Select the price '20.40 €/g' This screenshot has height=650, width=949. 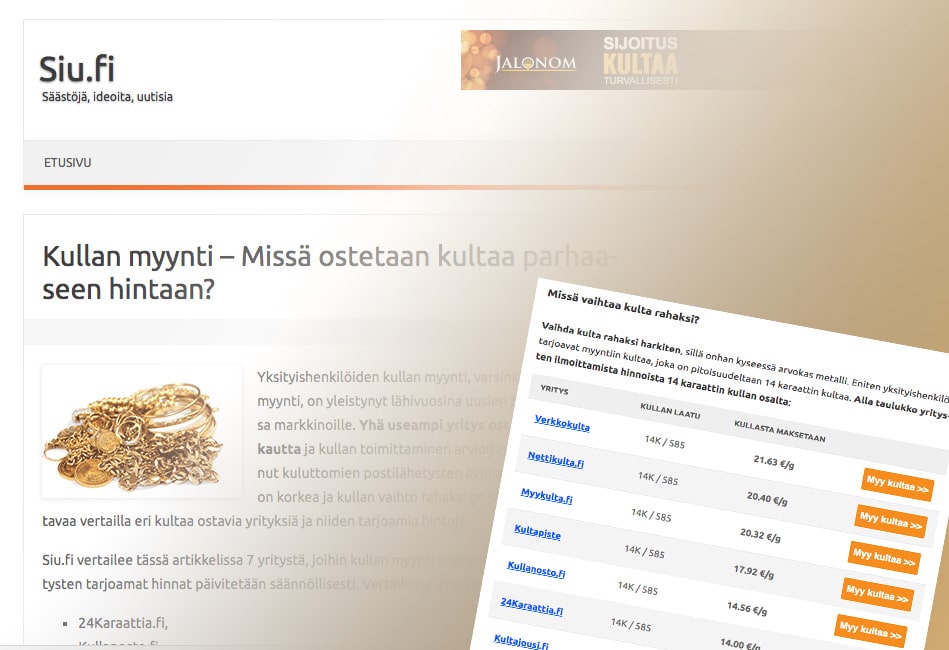click(x=767, y=499)
